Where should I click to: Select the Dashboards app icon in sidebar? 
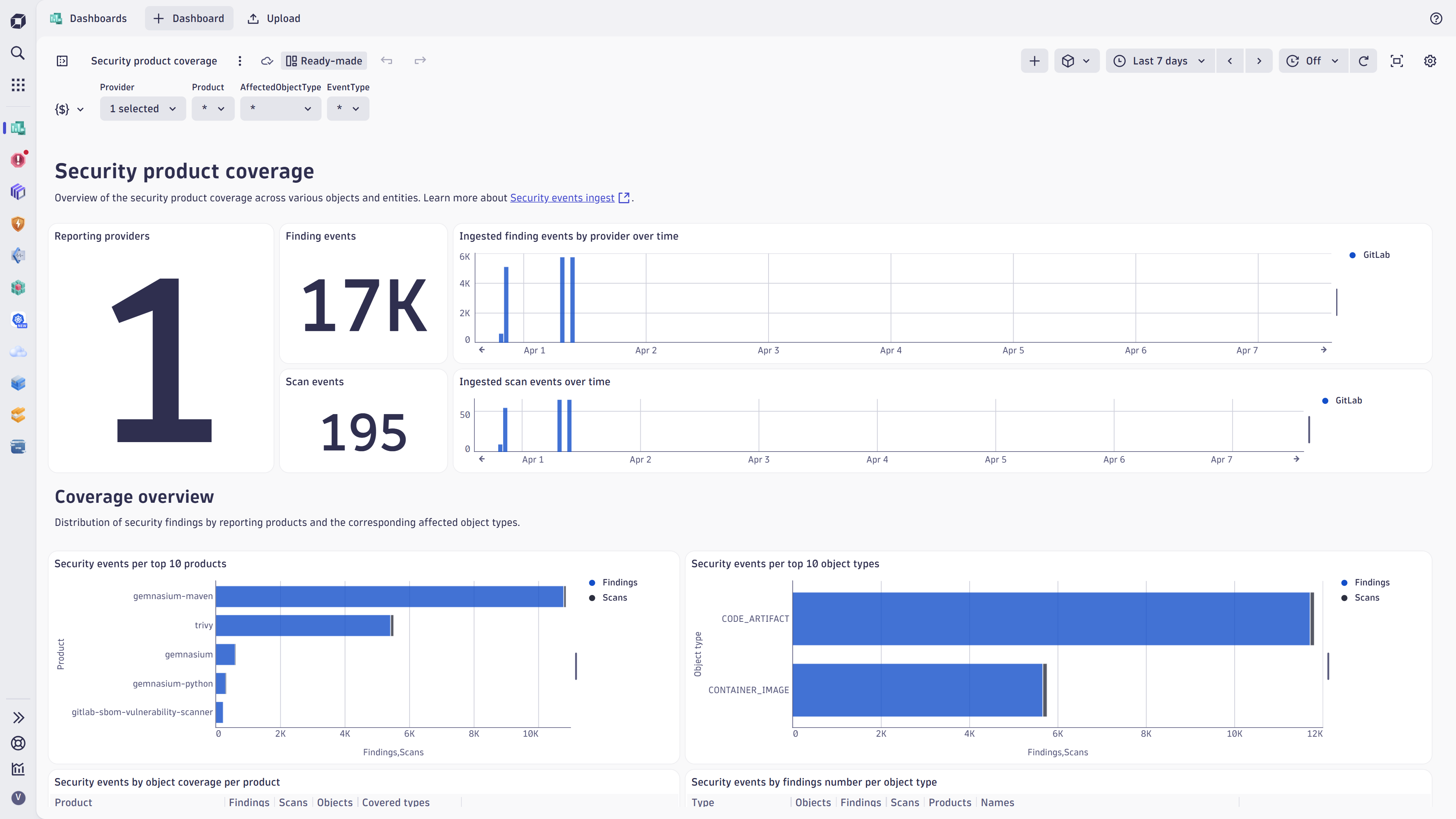(18, 128)
